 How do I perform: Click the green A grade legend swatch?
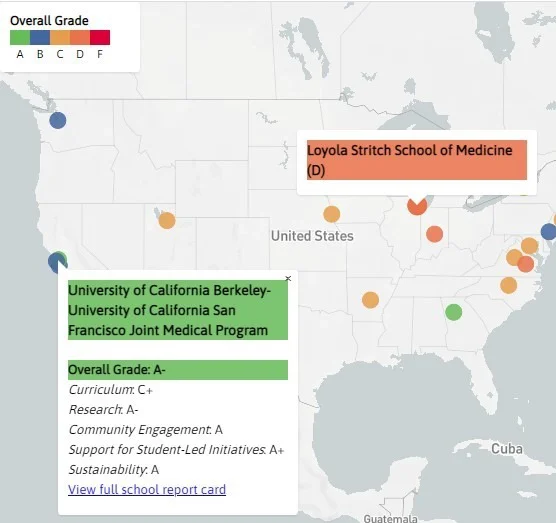click(20, 38)
